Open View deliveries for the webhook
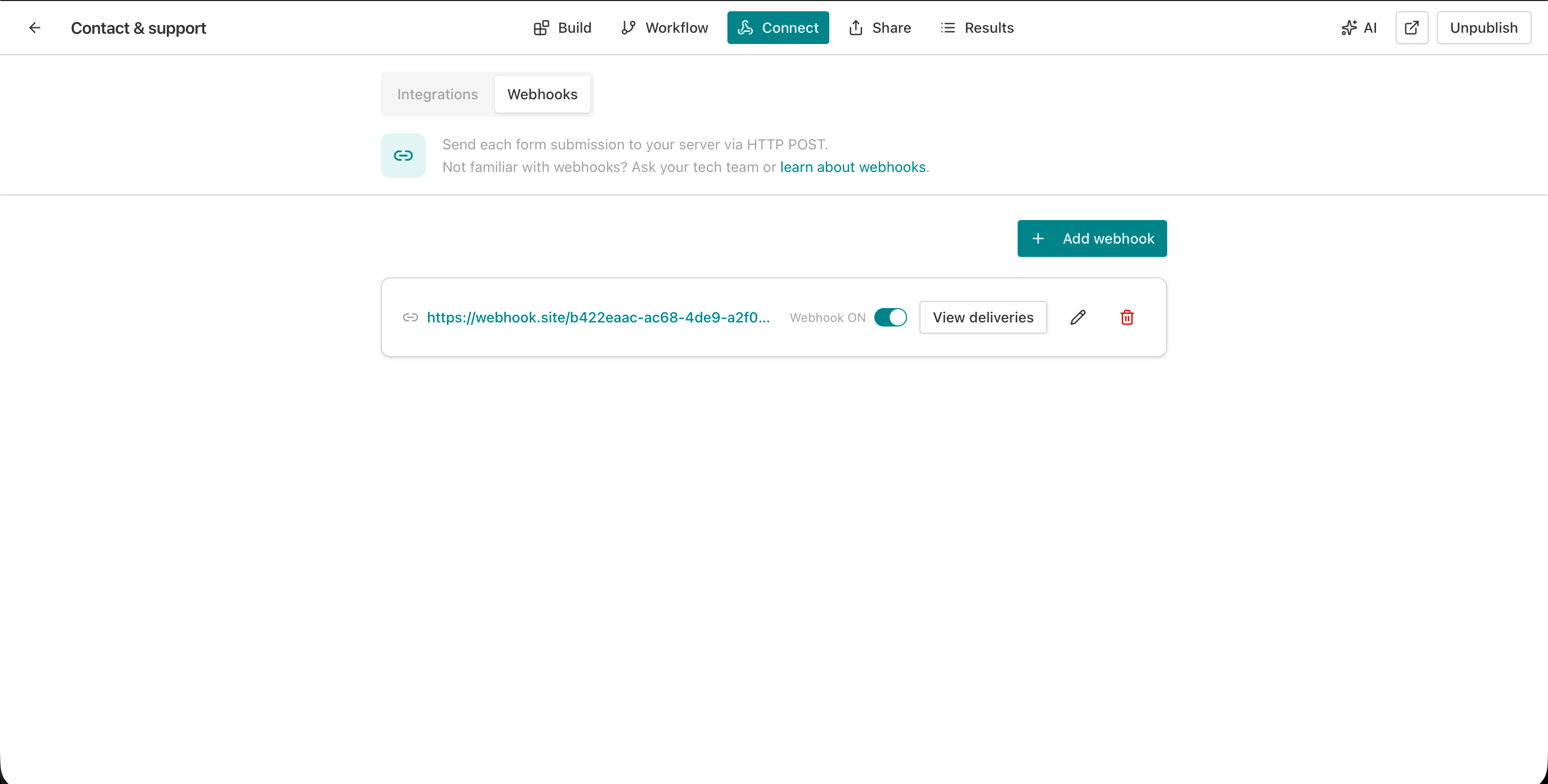 [983, 317]
